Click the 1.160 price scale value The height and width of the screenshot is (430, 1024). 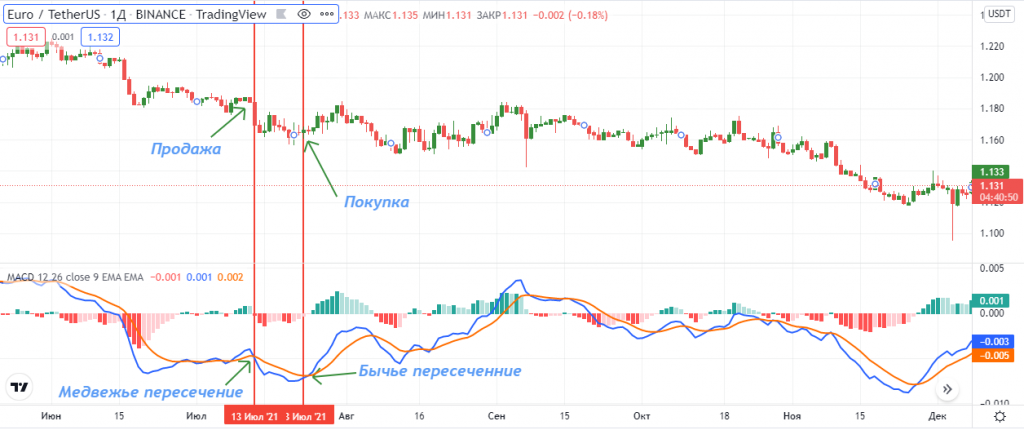pyautogui.click(x=990, y=140)
